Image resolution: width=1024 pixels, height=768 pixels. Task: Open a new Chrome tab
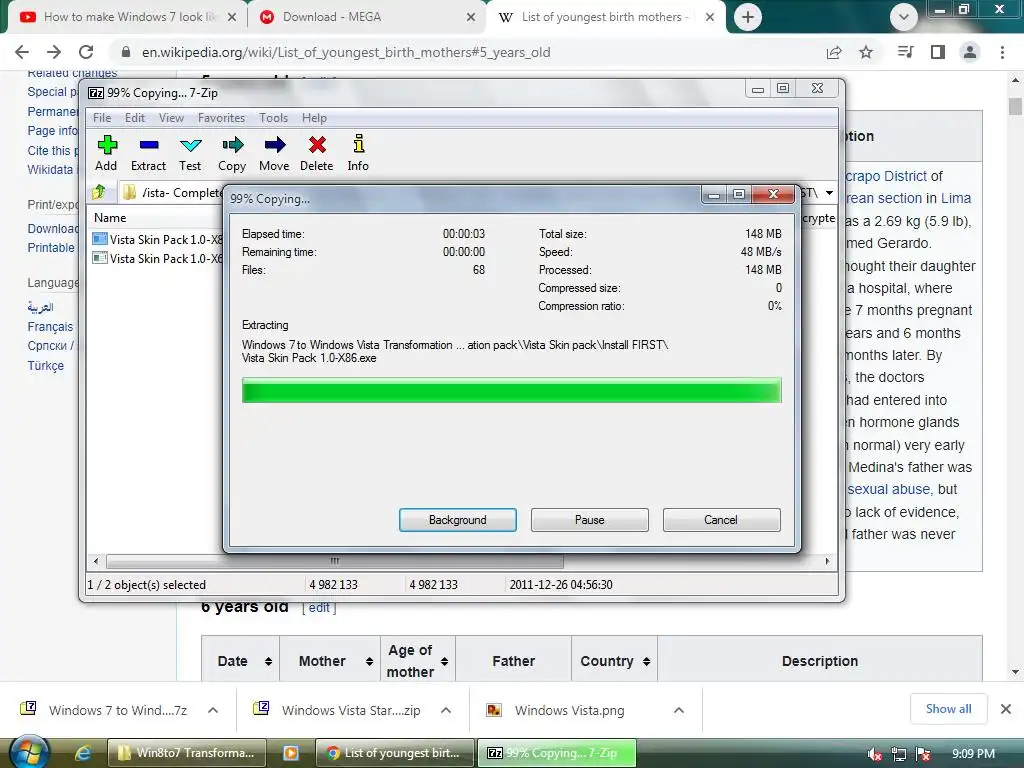[x=748, y=17]
